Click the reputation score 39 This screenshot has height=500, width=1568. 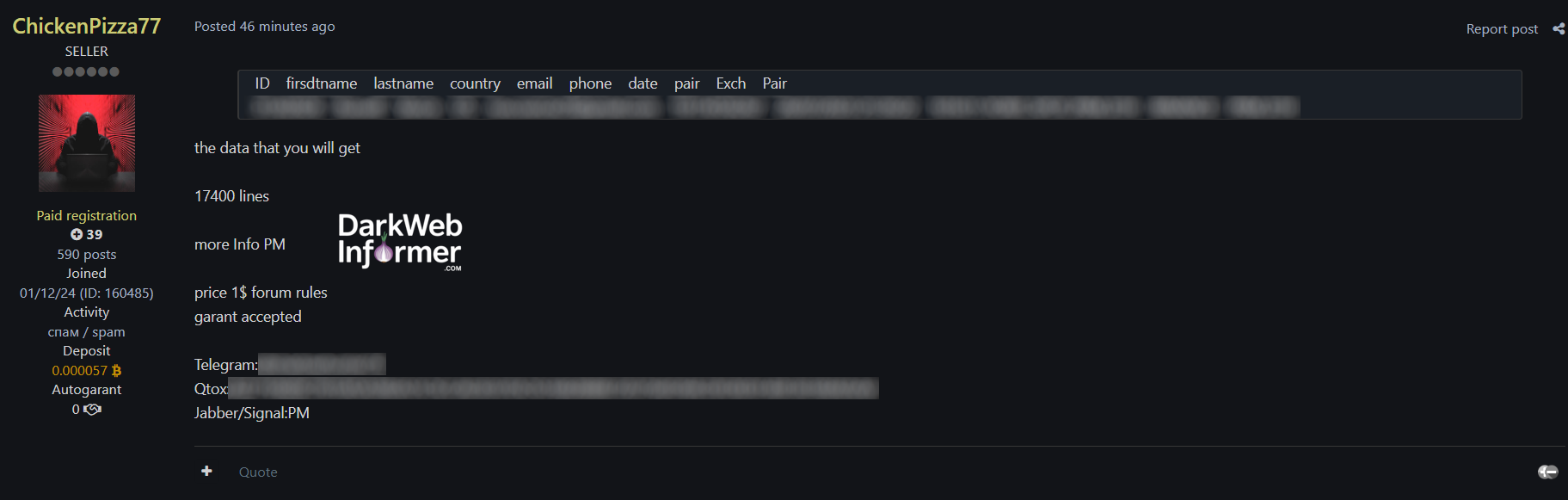point(95,234)
